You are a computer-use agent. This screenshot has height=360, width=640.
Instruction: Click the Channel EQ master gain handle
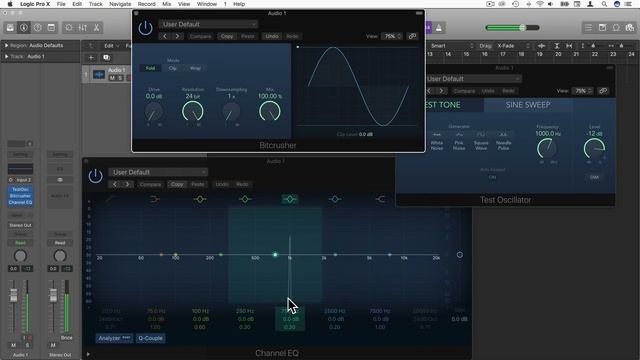(460, 255)
